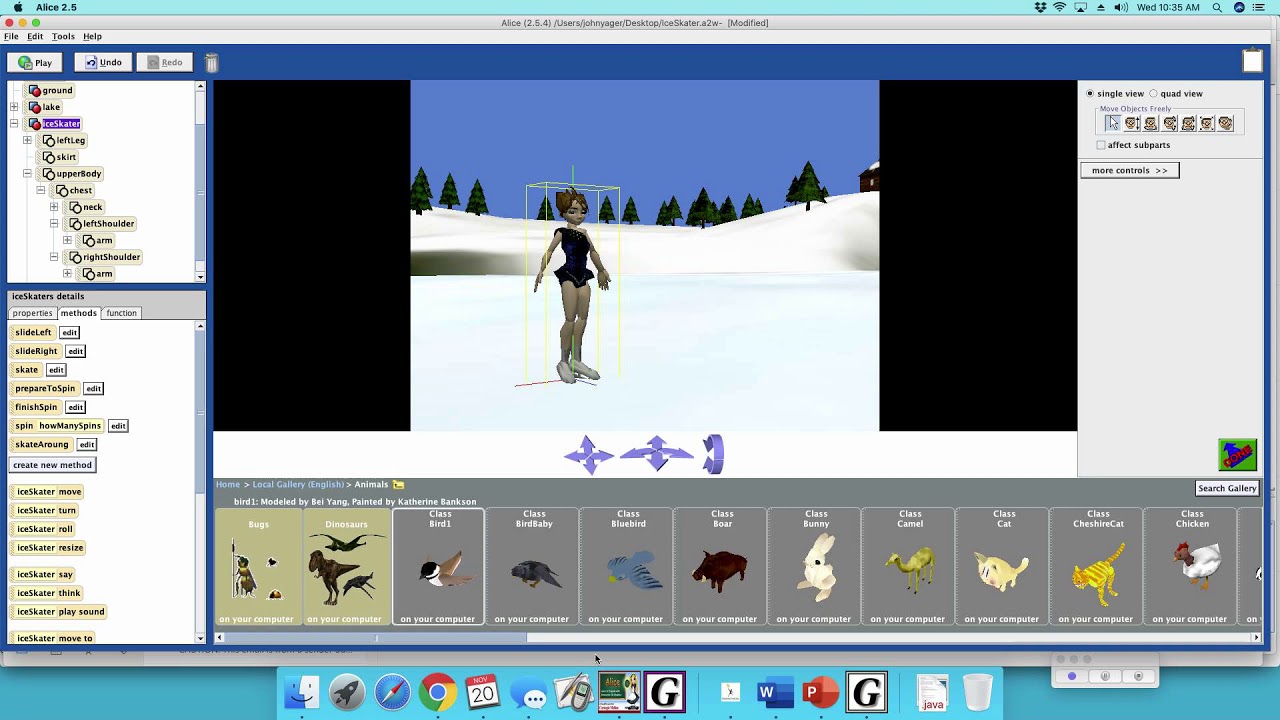The width and height of the screenshot is (1280, 720).
Task: Open the File menu
Action: click(x=11, y=36)
